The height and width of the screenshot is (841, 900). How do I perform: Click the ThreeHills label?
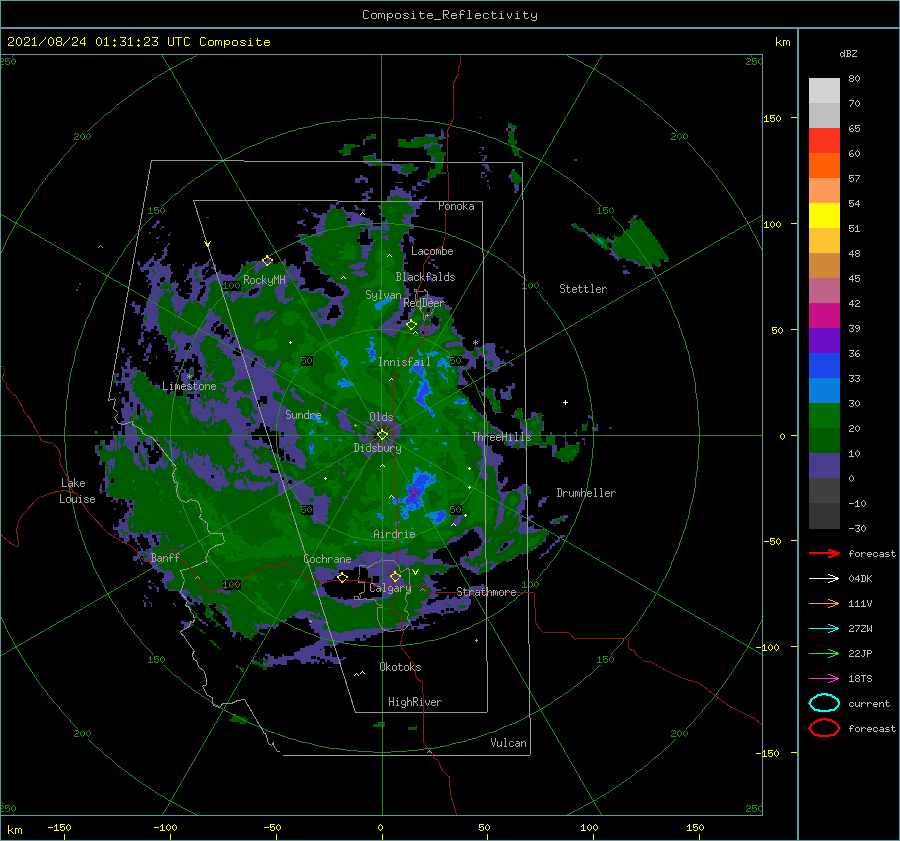(502, 437)
